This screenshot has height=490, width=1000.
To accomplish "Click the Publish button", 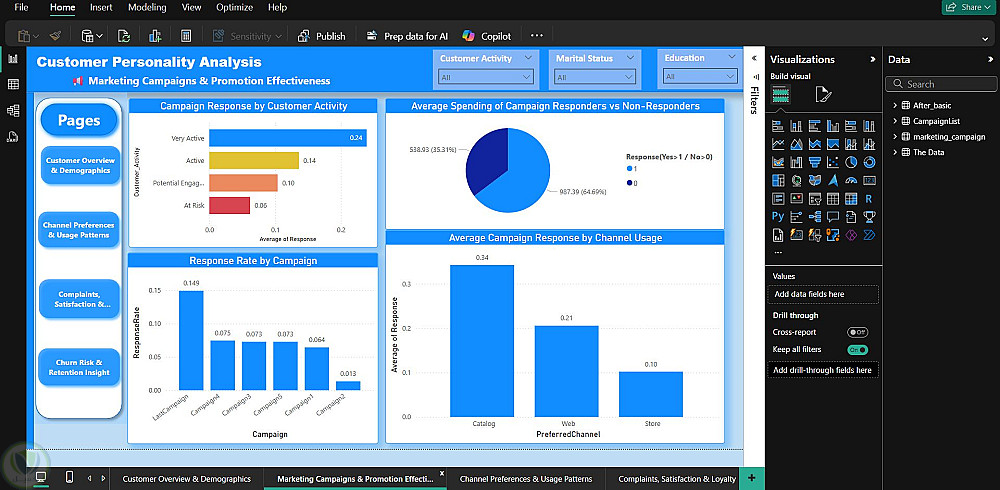I will point(322,36).
